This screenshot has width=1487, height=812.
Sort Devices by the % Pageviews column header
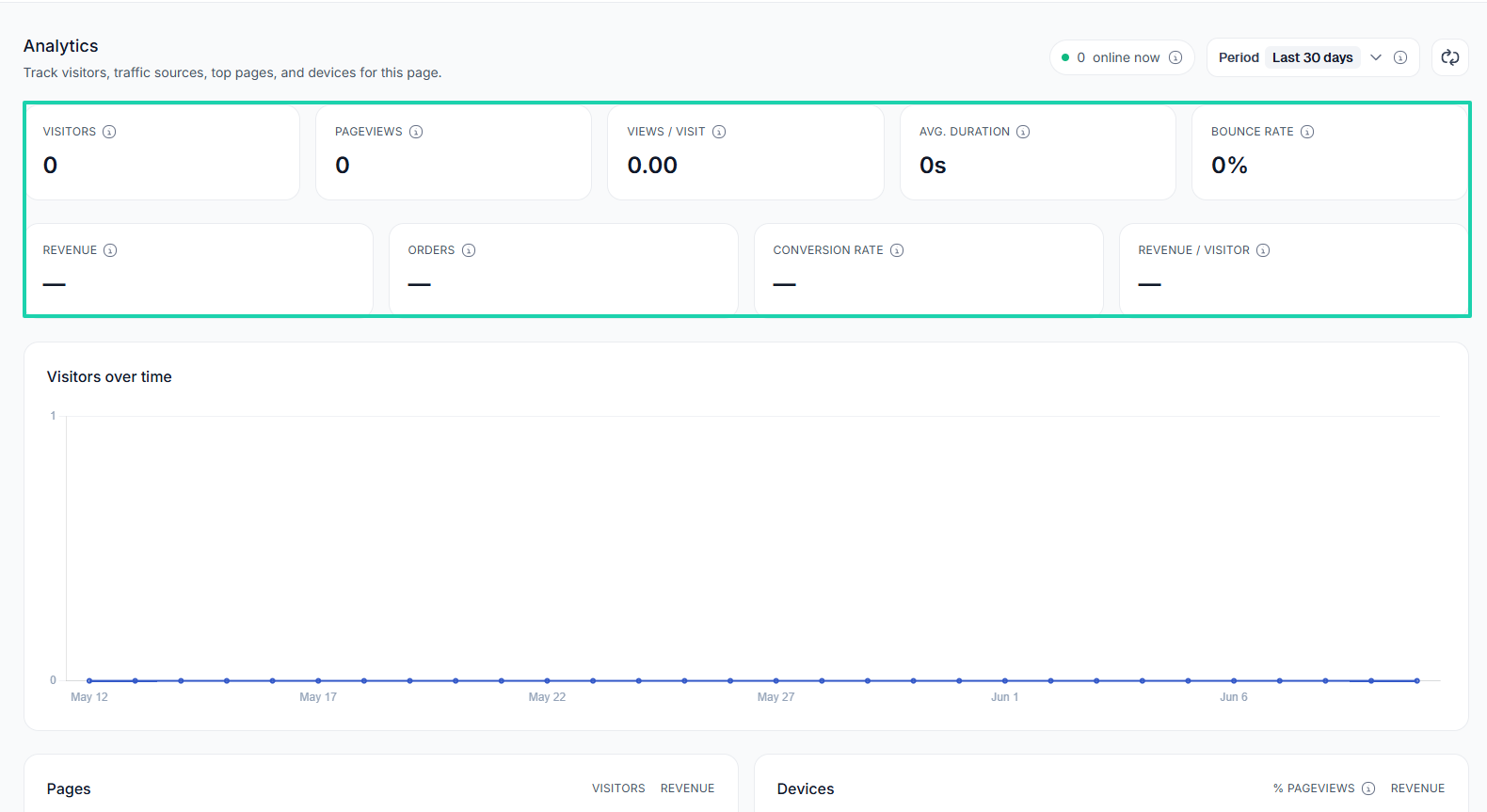coord(1314,788)
